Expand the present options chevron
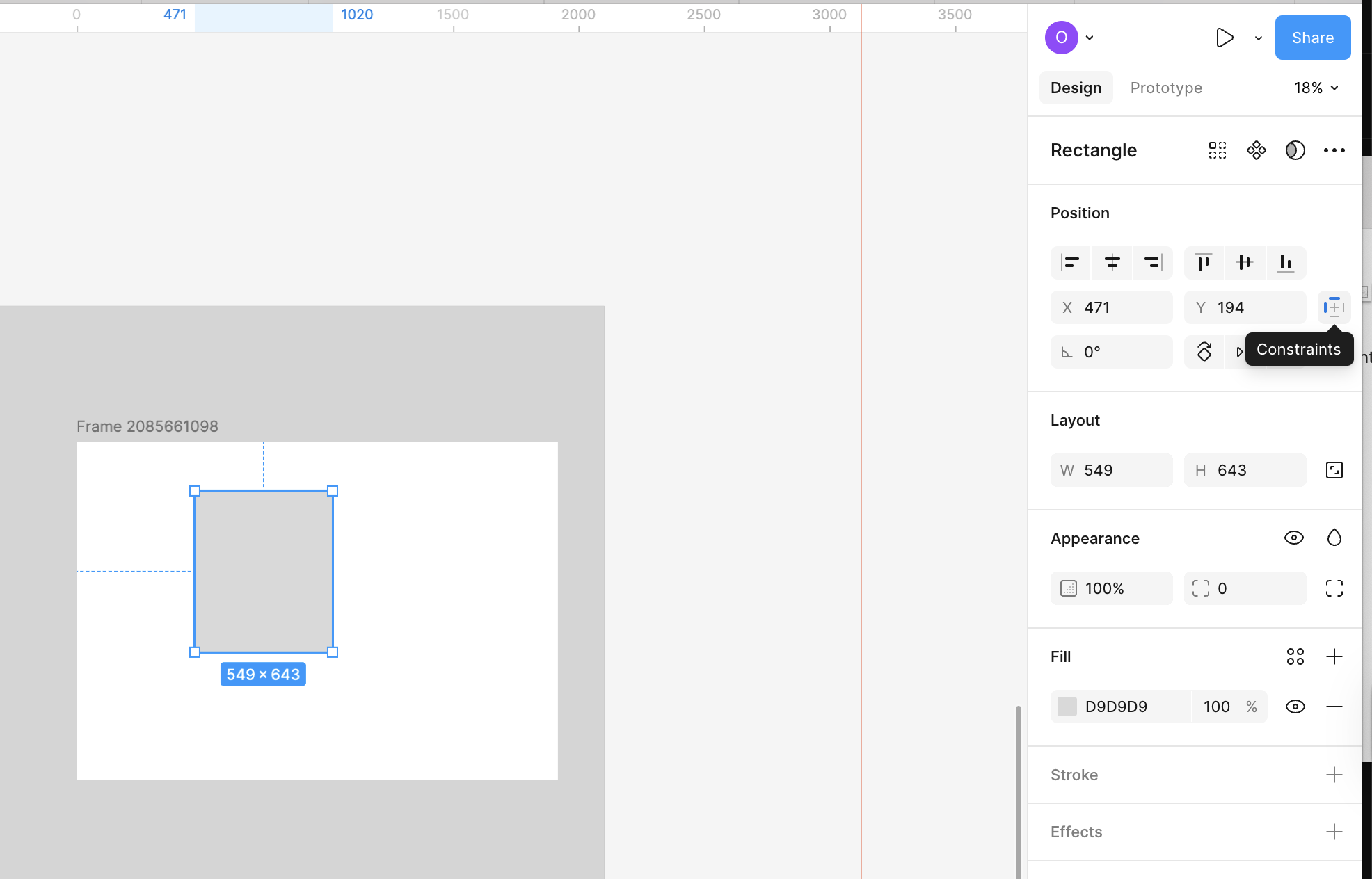 pyautogui.click(x=1258, y=38)
